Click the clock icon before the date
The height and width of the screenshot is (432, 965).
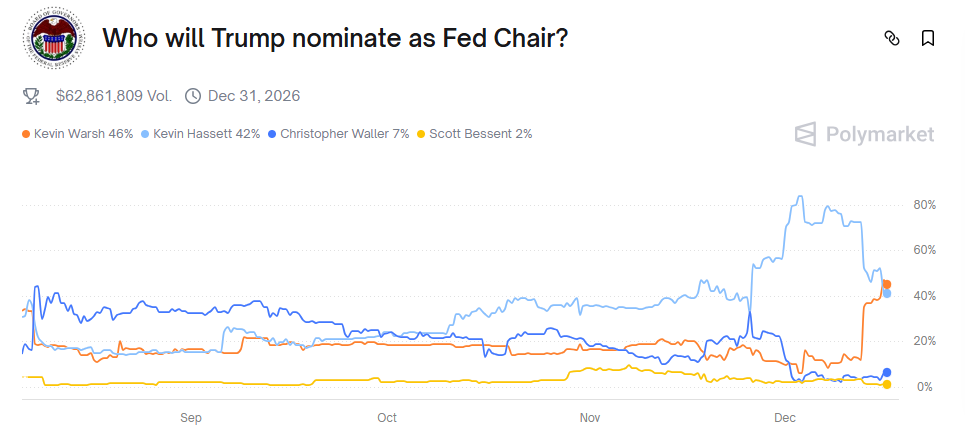(x=193, y=96)
